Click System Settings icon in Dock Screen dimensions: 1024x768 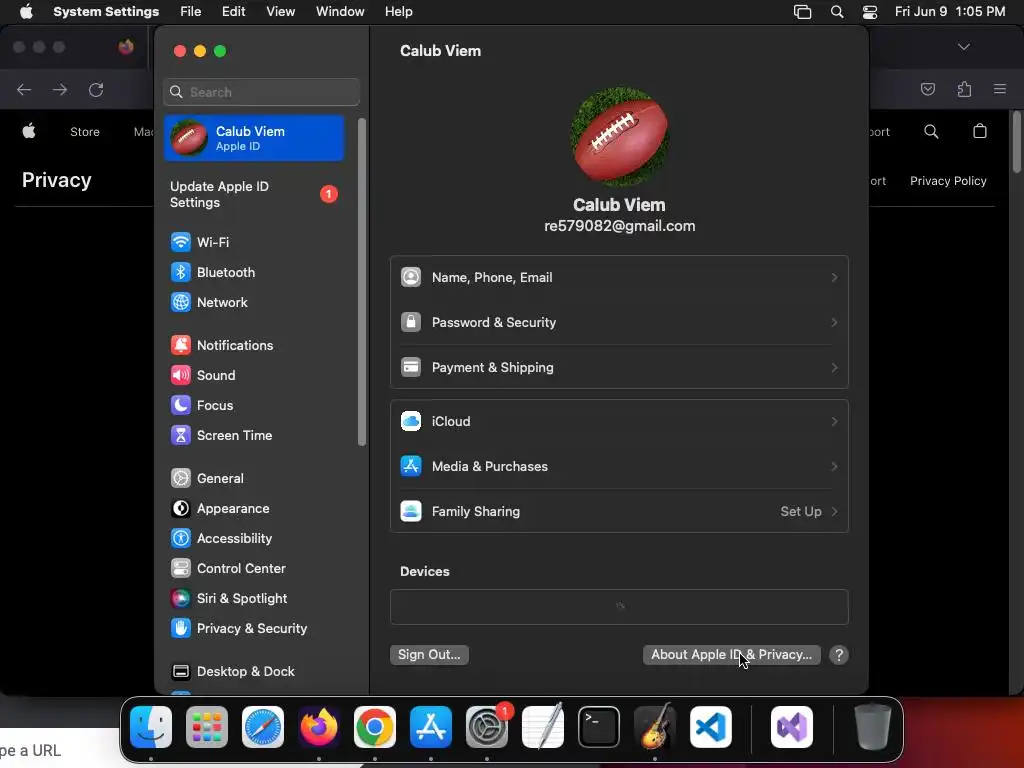[487, 727]
